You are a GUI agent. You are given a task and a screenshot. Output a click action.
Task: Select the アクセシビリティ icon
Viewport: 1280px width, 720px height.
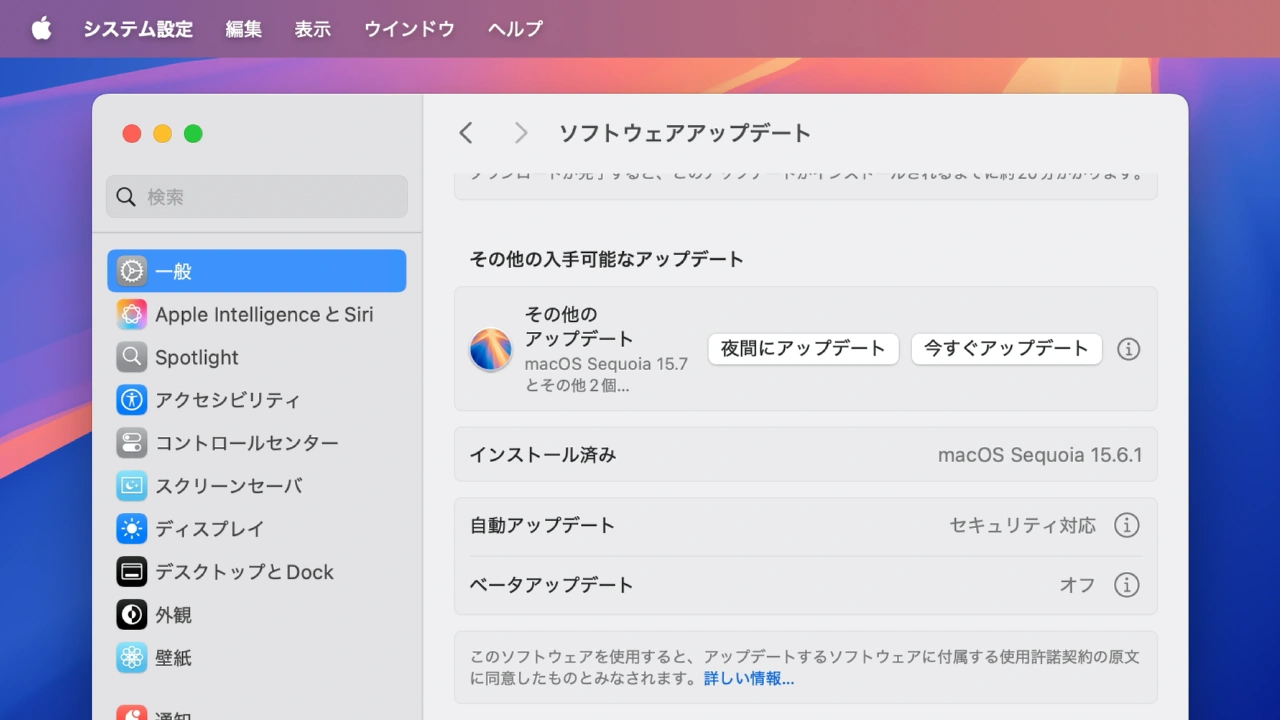(131, 400)
